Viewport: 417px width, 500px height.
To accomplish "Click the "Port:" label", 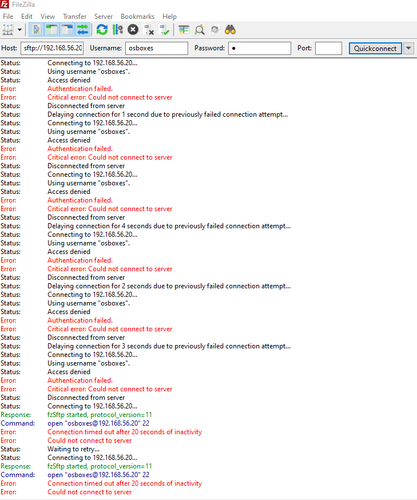I will pos(304,48).
